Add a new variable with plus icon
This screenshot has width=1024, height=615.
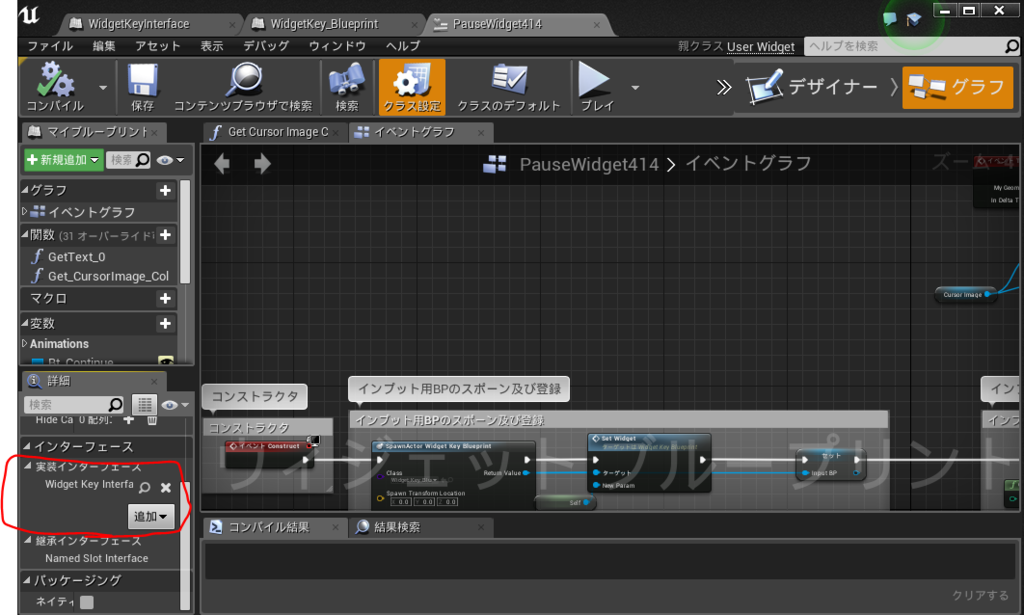pyautogui.click(x=165, y=323)
